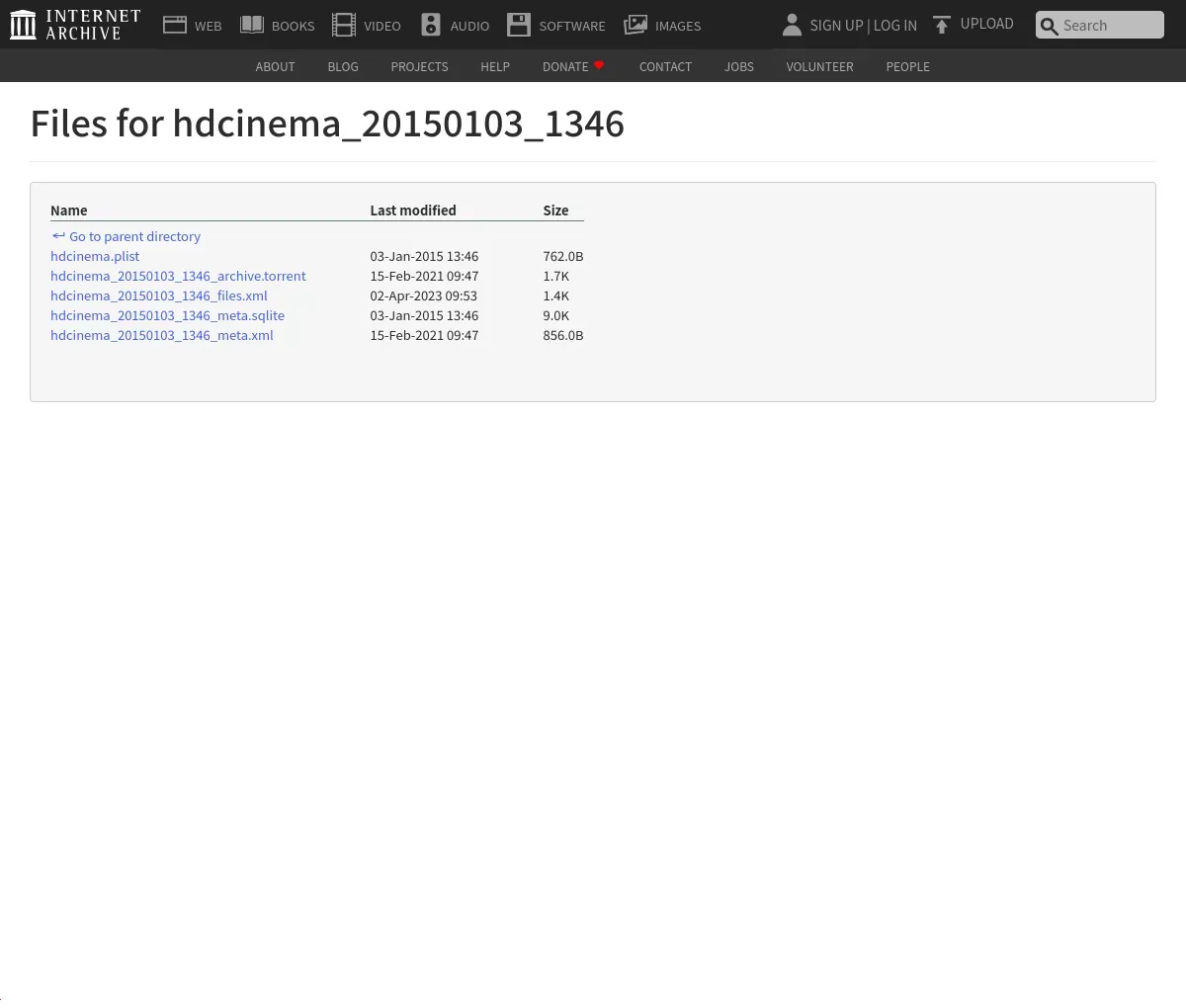The width and height of the screenshot is (1186, 1008).
Task: Open hdcinema_20150103_1346_files.xml
Action: [x=159, y=295]
